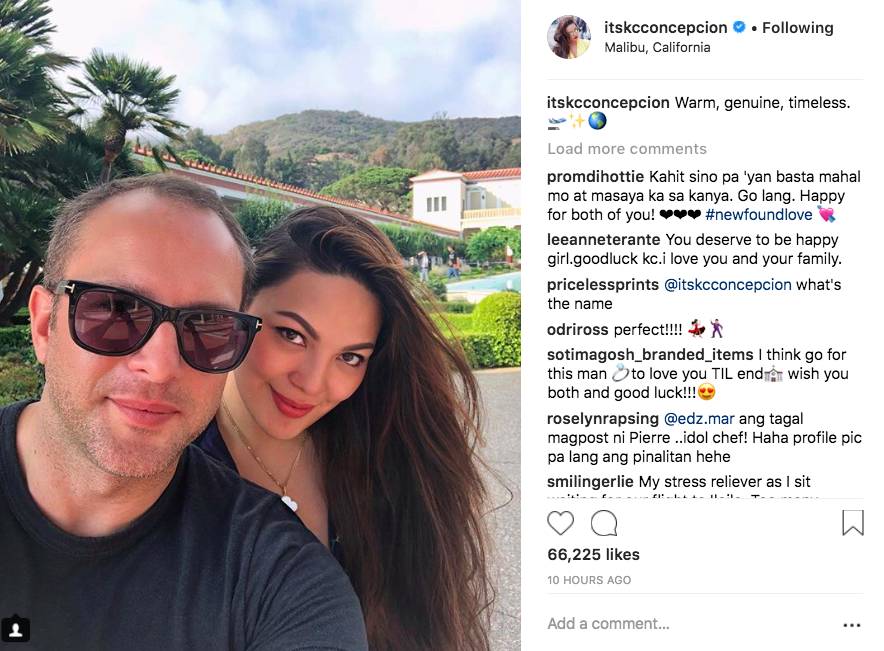
Task: Like the post with the heart icon
Action: (x=560, y=523)
